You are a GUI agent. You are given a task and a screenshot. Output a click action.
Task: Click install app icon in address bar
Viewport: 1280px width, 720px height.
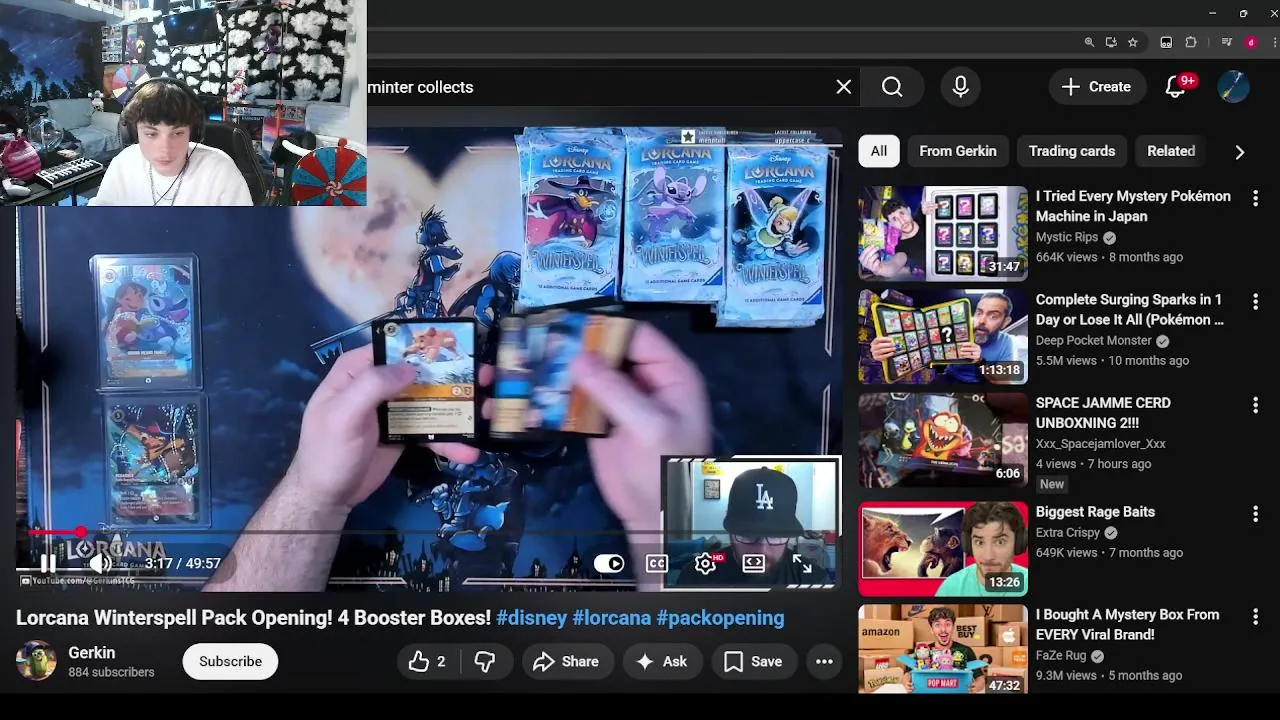point(1111,42)
